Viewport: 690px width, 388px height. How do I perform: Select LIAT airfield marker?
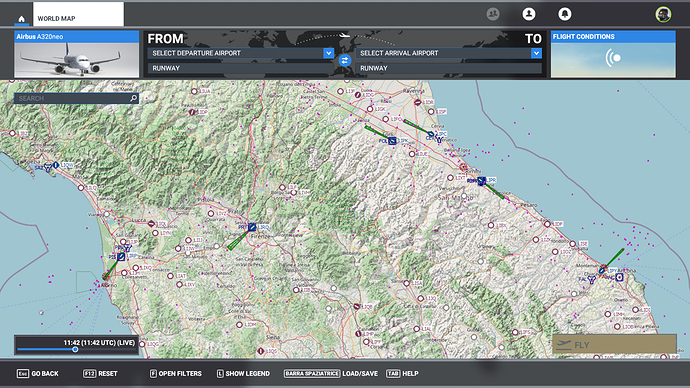pos(170,276)
